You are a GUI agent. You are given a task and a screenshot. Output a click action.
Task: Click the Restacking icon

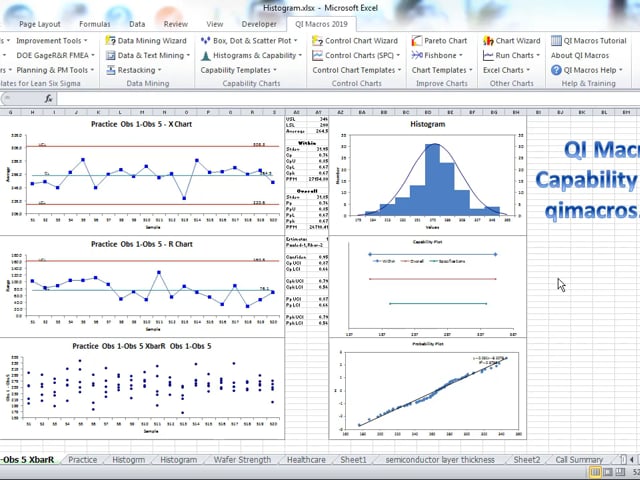coord(111,70)
